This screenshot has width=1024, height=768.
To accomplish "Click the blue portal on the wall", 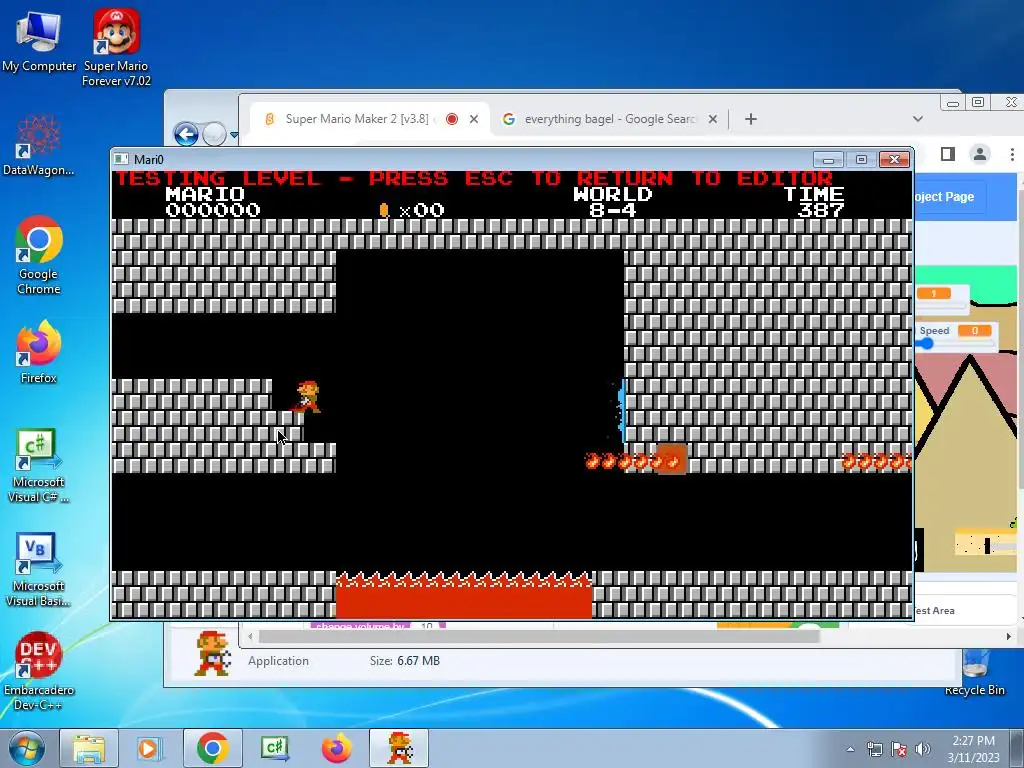I will point(621,411).
